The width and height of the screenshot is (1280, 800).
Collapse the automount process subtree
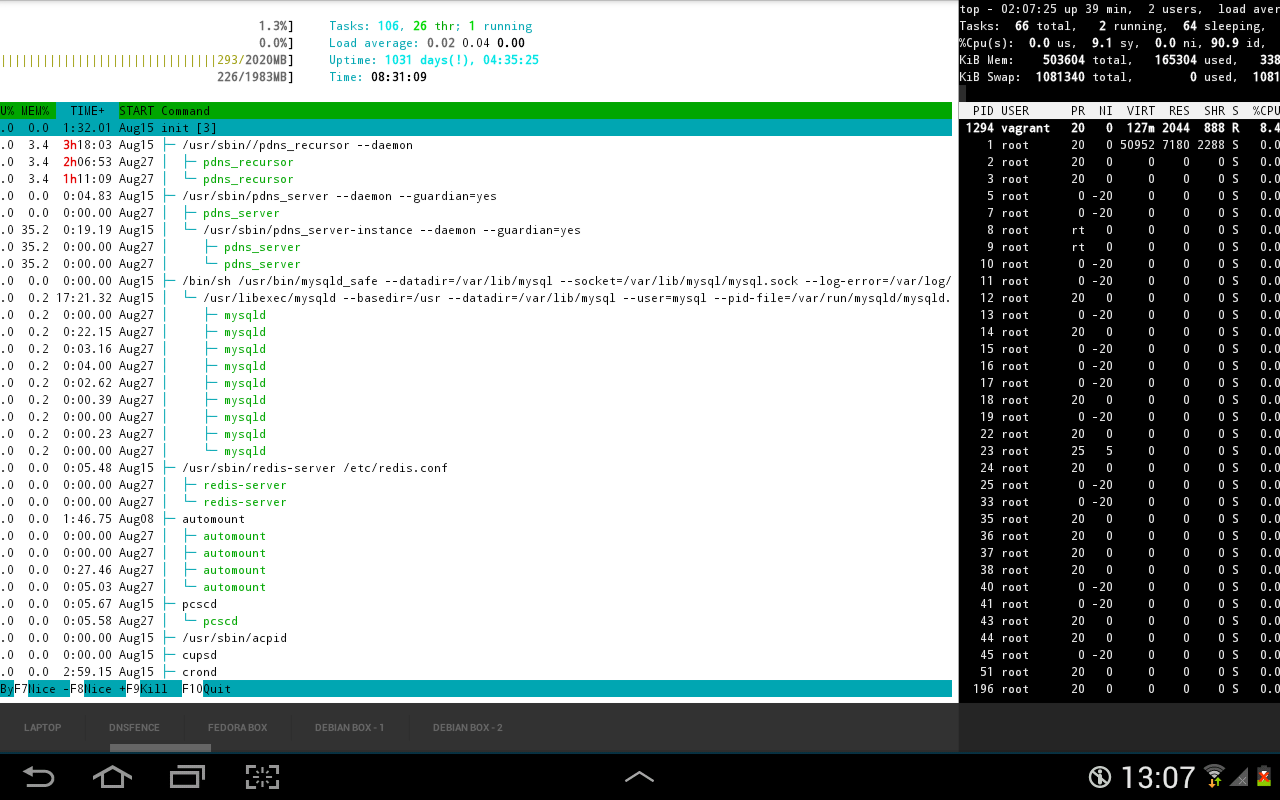click(168, 518)
